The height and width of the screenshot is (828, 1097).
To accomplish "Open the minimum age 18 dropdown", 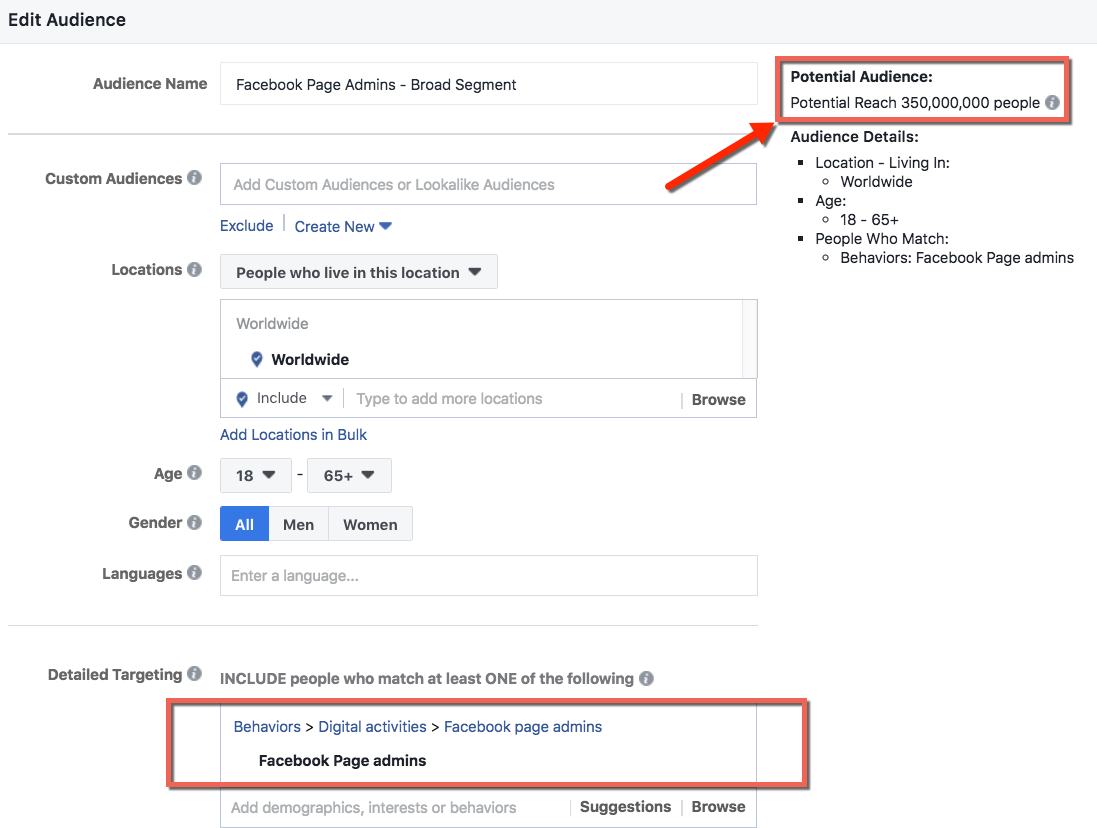I will click(x=255, y=476).
